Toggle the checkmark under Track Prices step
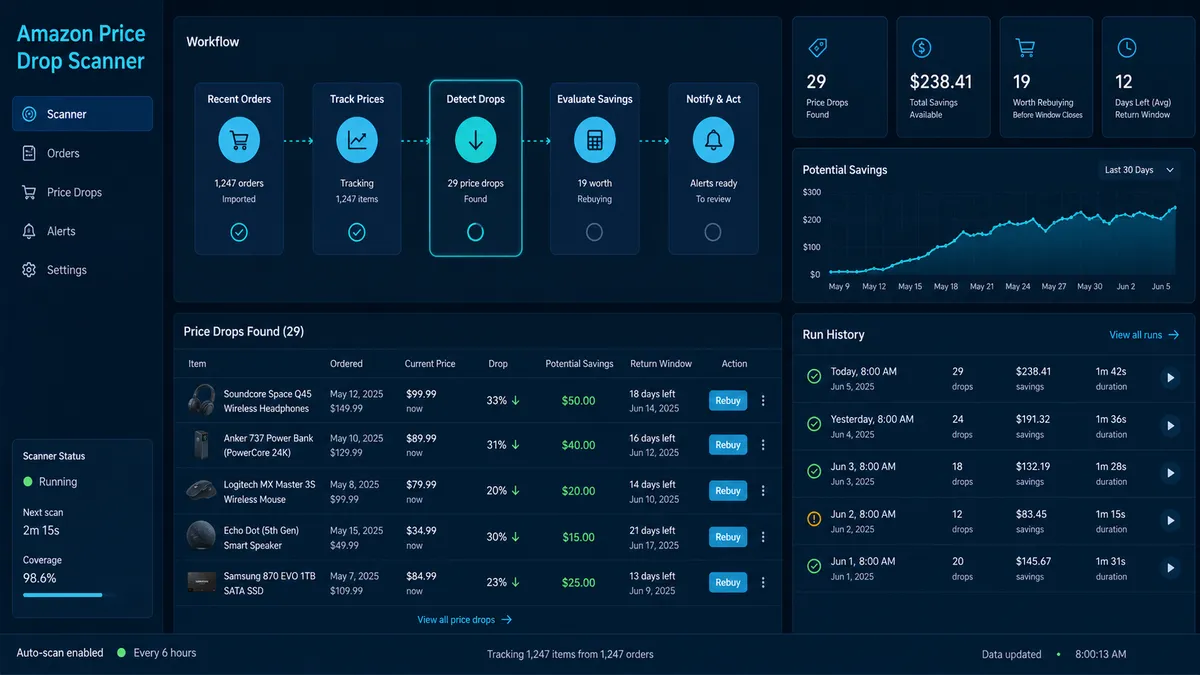Viewport: 1200px width, 675px height. [357, 232]
